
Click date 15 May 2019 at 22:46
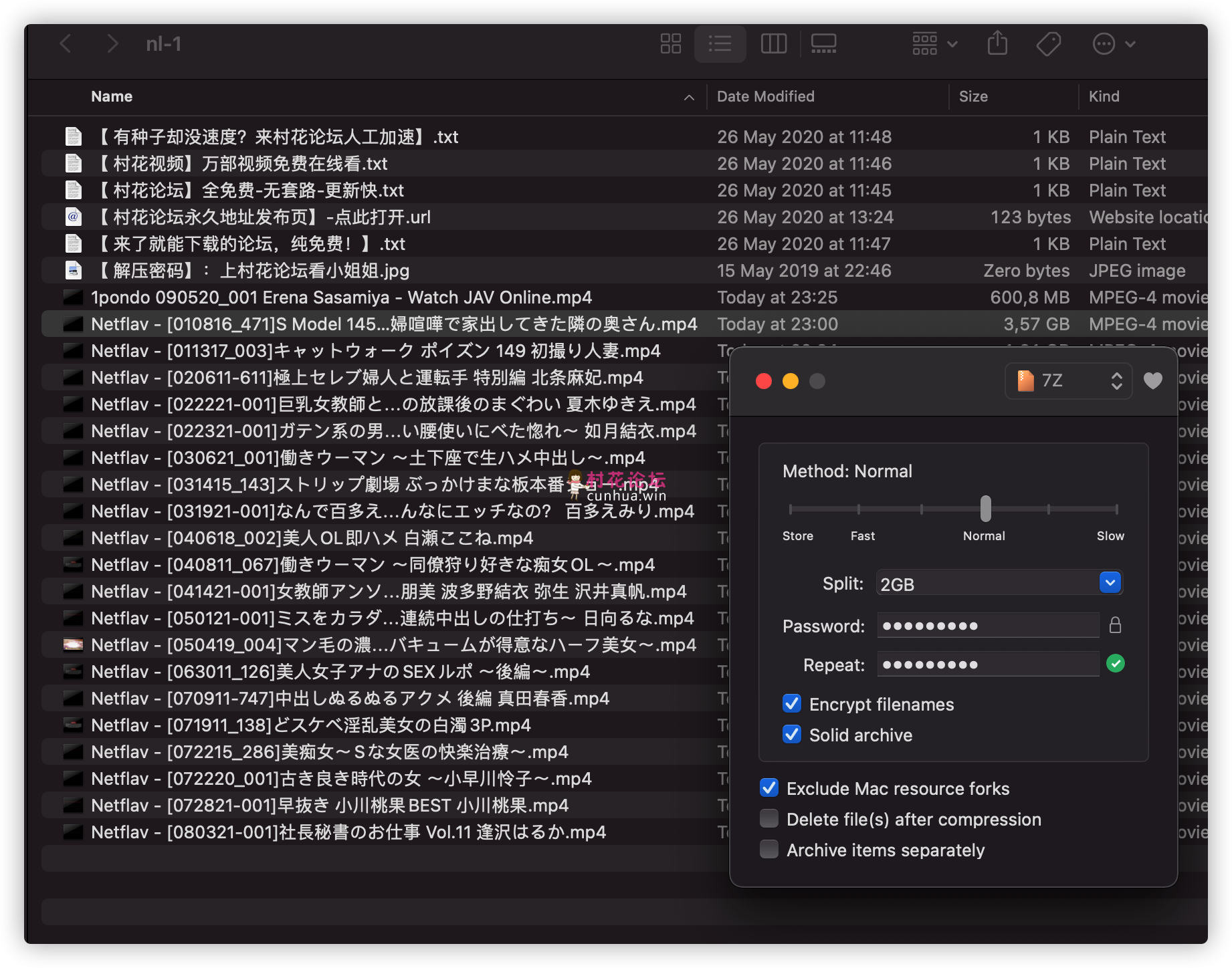[804, 270]
